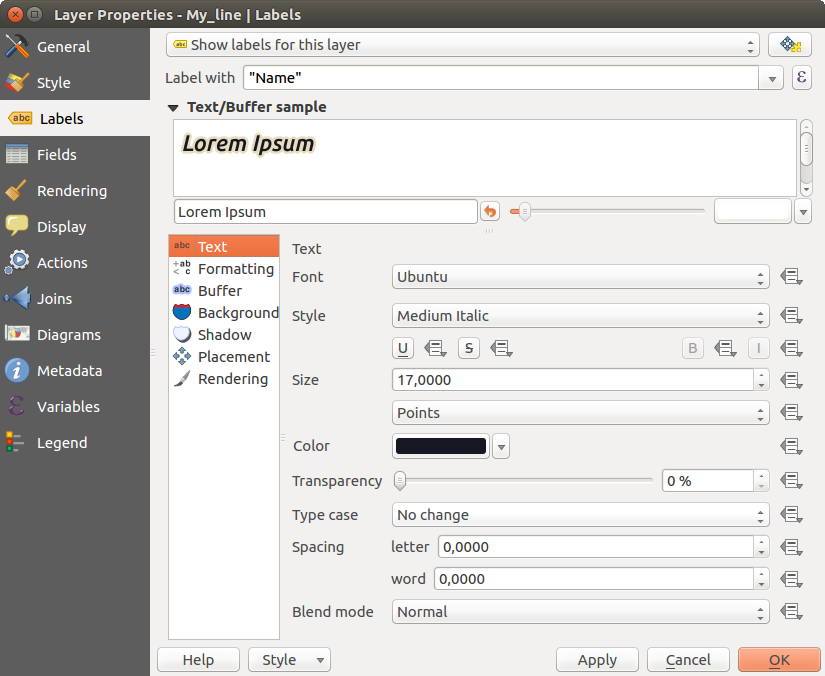
Task: Reset sample text with the orange arrow icon
Action: coord(490,212)
